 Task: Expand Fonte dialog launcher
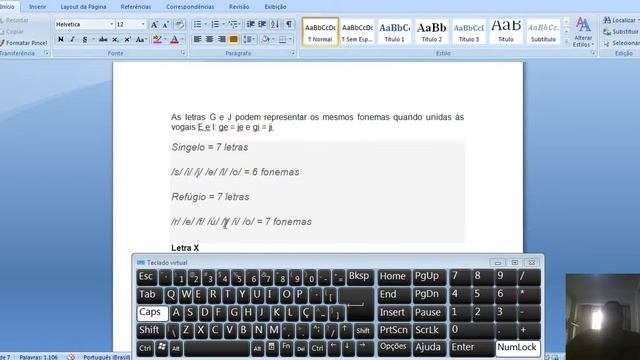pyautogui.click(x=183, y=53)
